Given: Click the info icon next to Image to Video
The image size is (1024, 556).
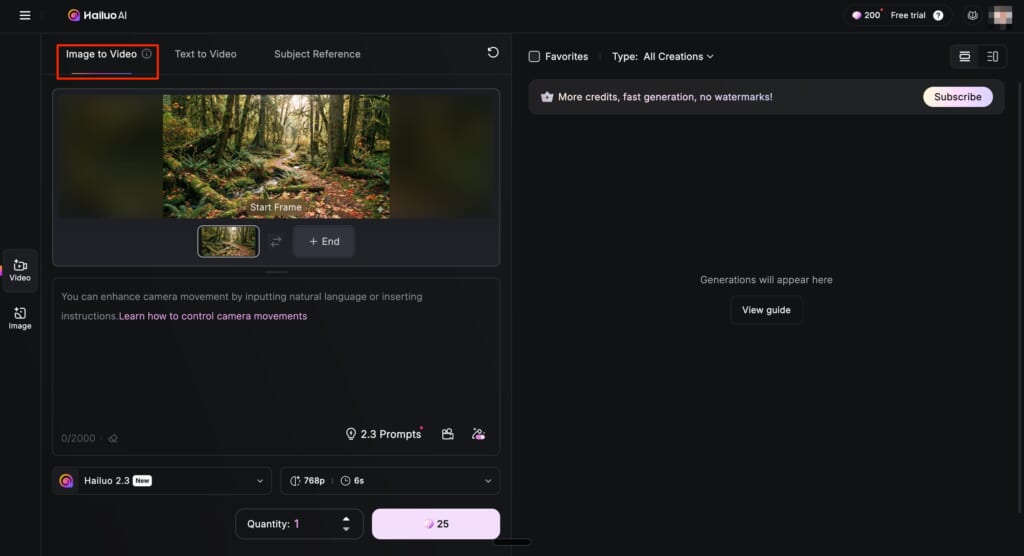Looking at the screenshot, I should [146, 54].
